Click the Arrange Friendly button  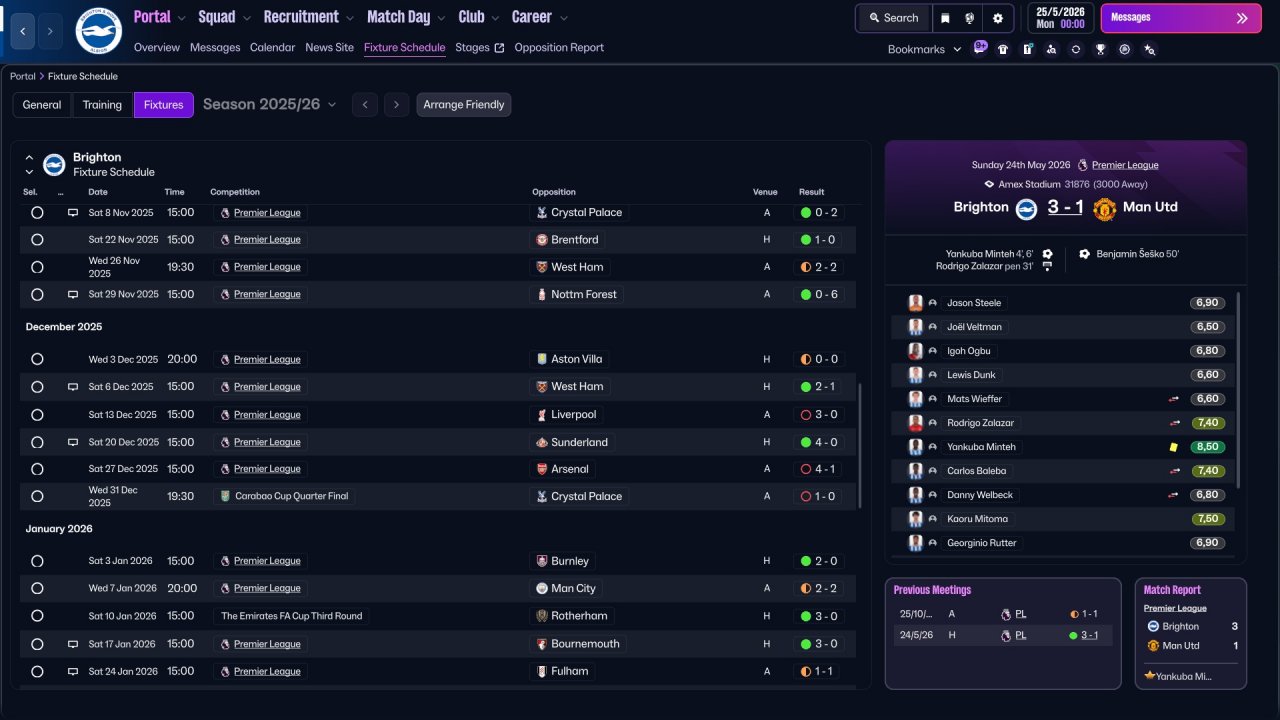[x=464, y=105]
